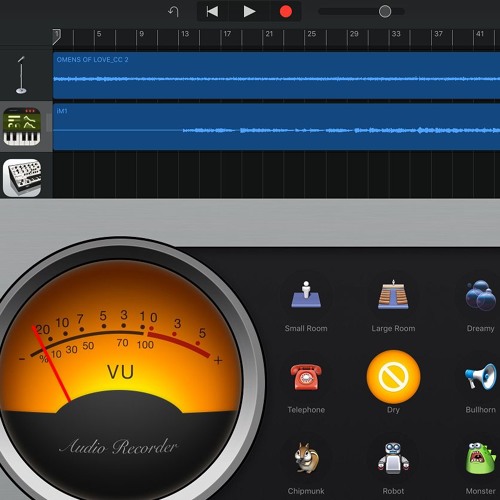500x500 pixels.
Task: Click the undo arrow icon
Action: tap(173, 12)
